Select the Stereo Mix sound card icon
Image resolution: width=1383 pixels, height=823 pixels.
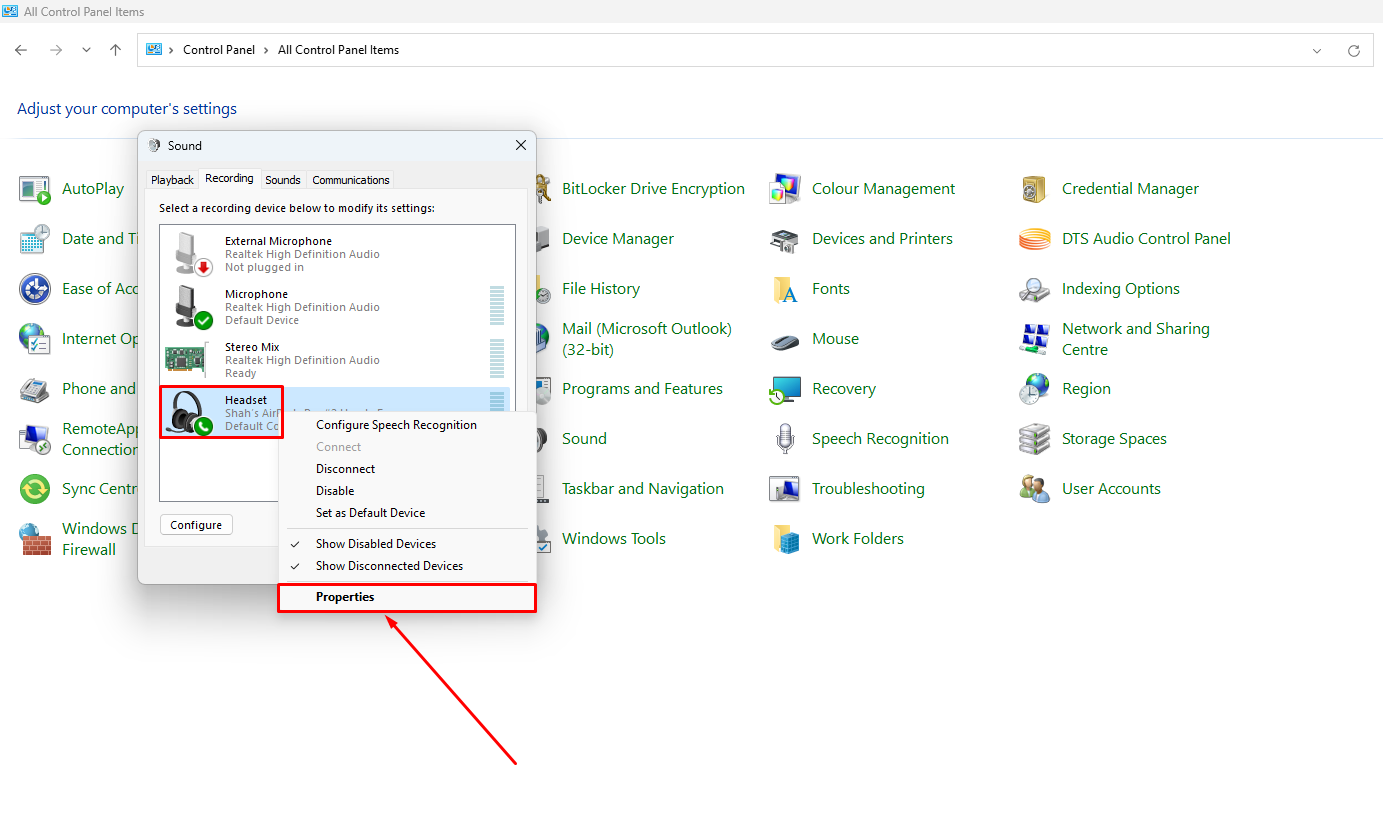185,360
